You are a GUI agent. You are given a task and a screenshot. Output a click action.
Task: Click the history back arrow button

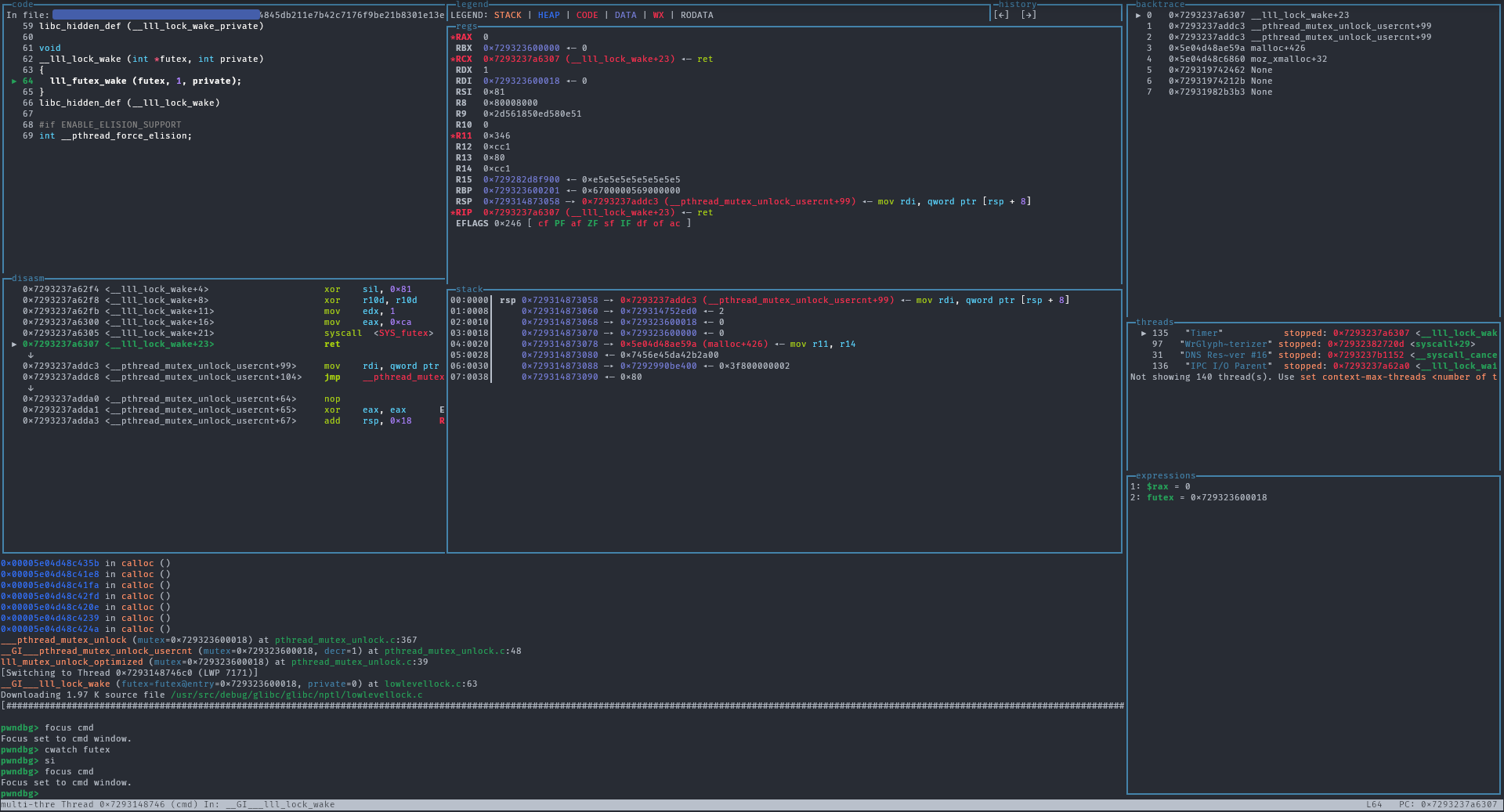click(x=1001, y=15)
